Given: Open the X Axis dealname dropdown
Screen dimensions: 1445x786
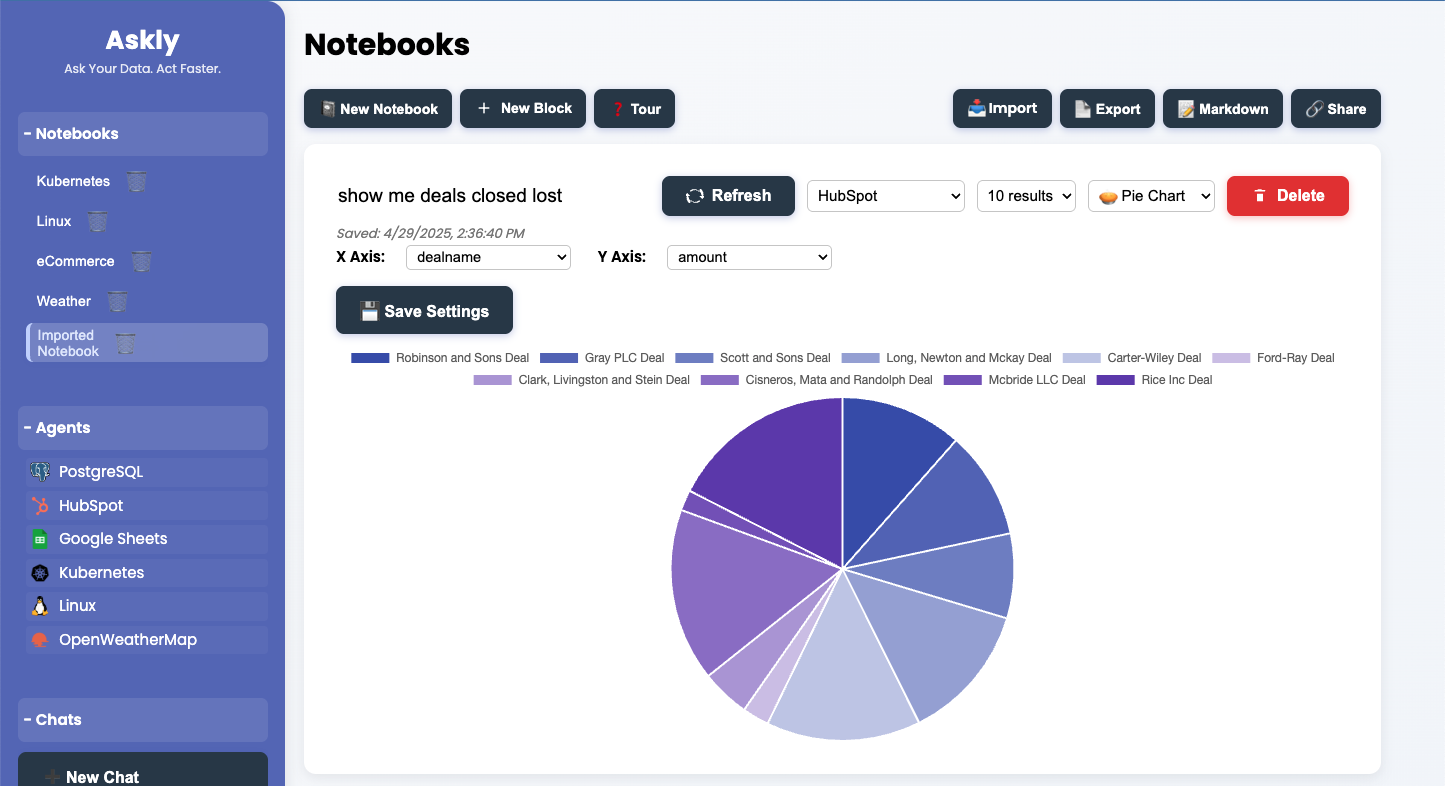Looking at the screenshot, I should click(x=488, y=257).
